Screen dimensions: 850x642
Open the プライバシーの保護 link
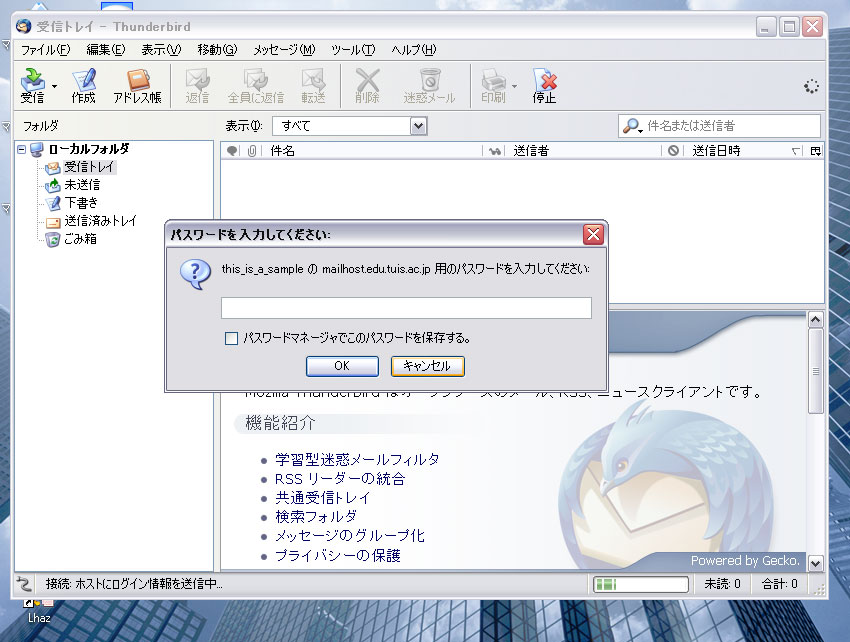pos(338,555)
